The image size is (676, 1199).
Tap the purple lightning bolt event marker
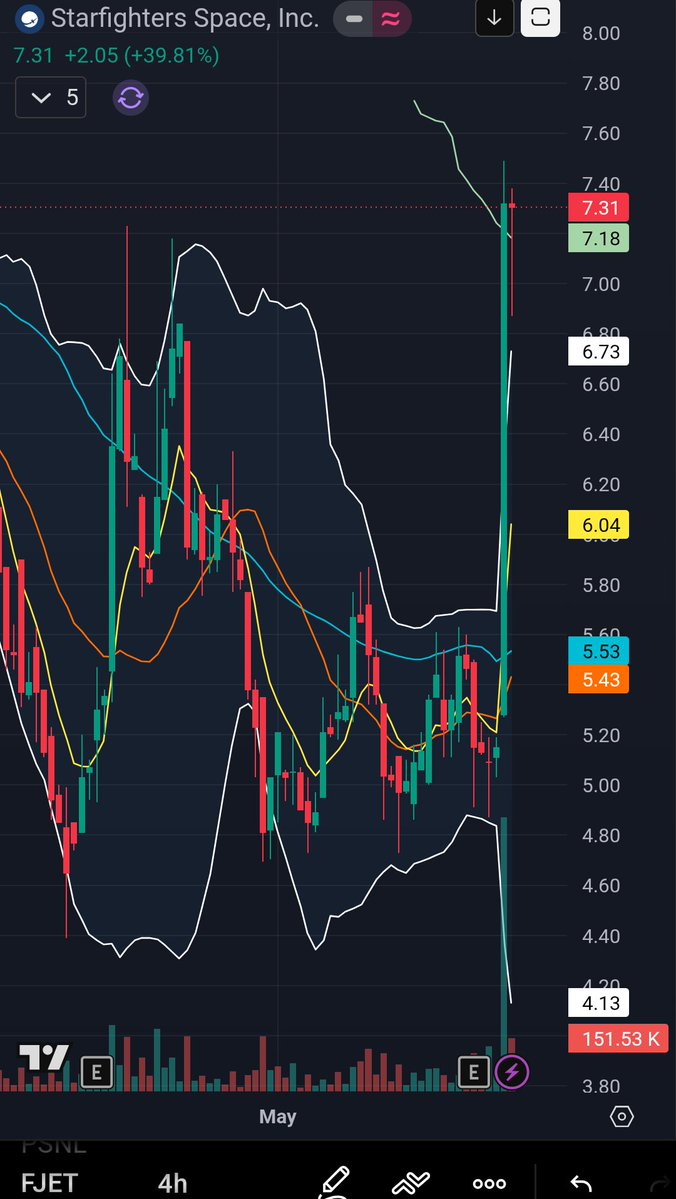pyautogui.click(x=512, y=1072)
